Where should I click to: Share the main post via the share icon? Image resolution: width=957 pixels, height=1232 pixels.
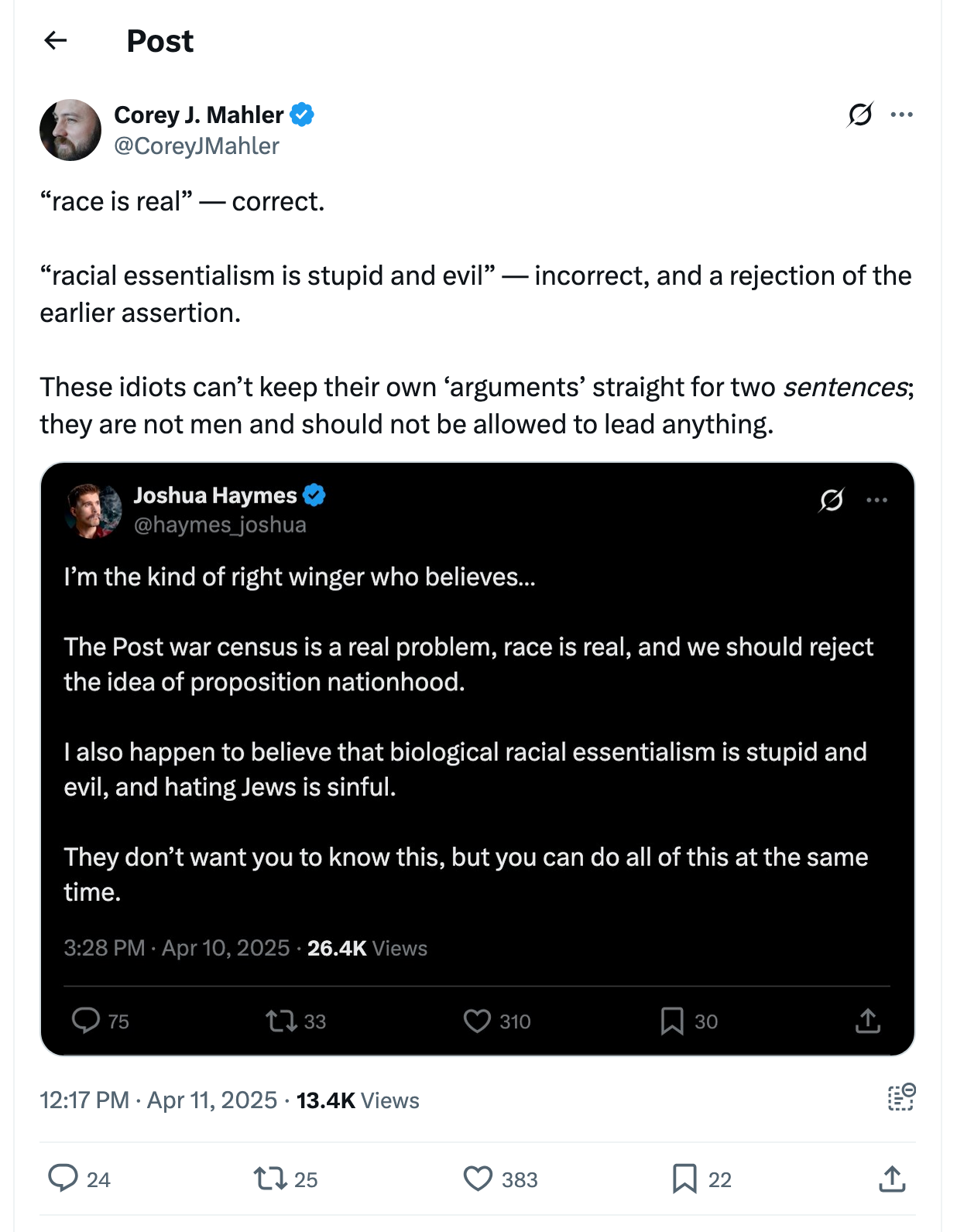point(892,1179)
